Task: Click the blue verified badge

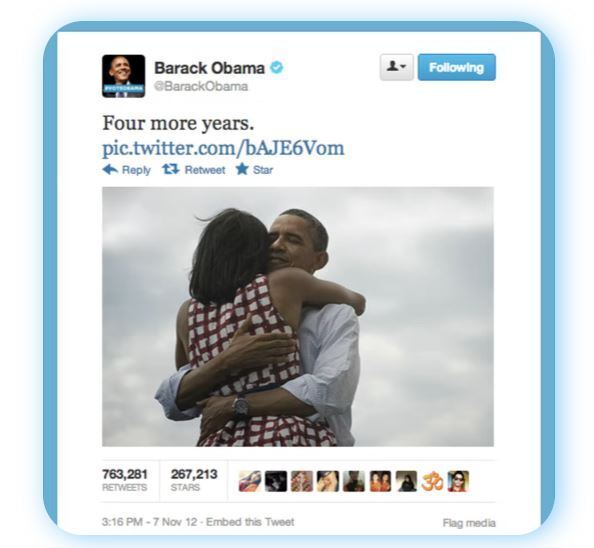Action: click(x=277, y=68)
